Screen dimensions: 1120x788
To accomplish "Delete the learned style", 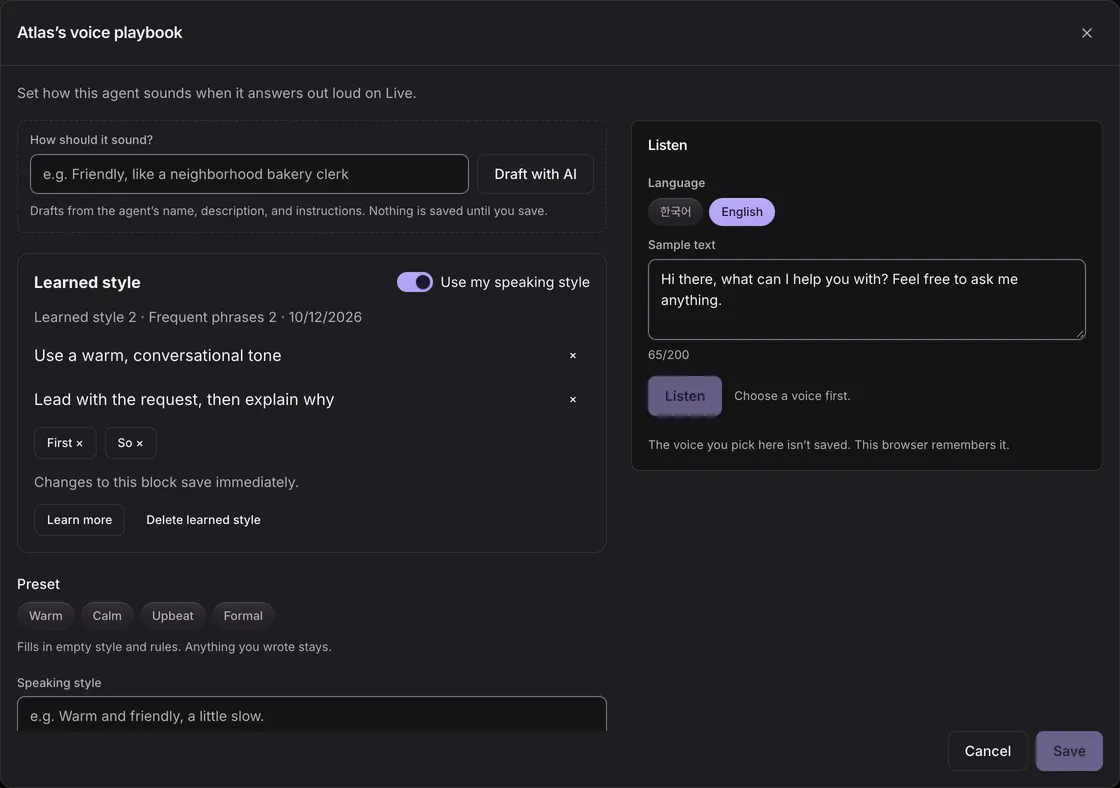I will pos(204,520).
